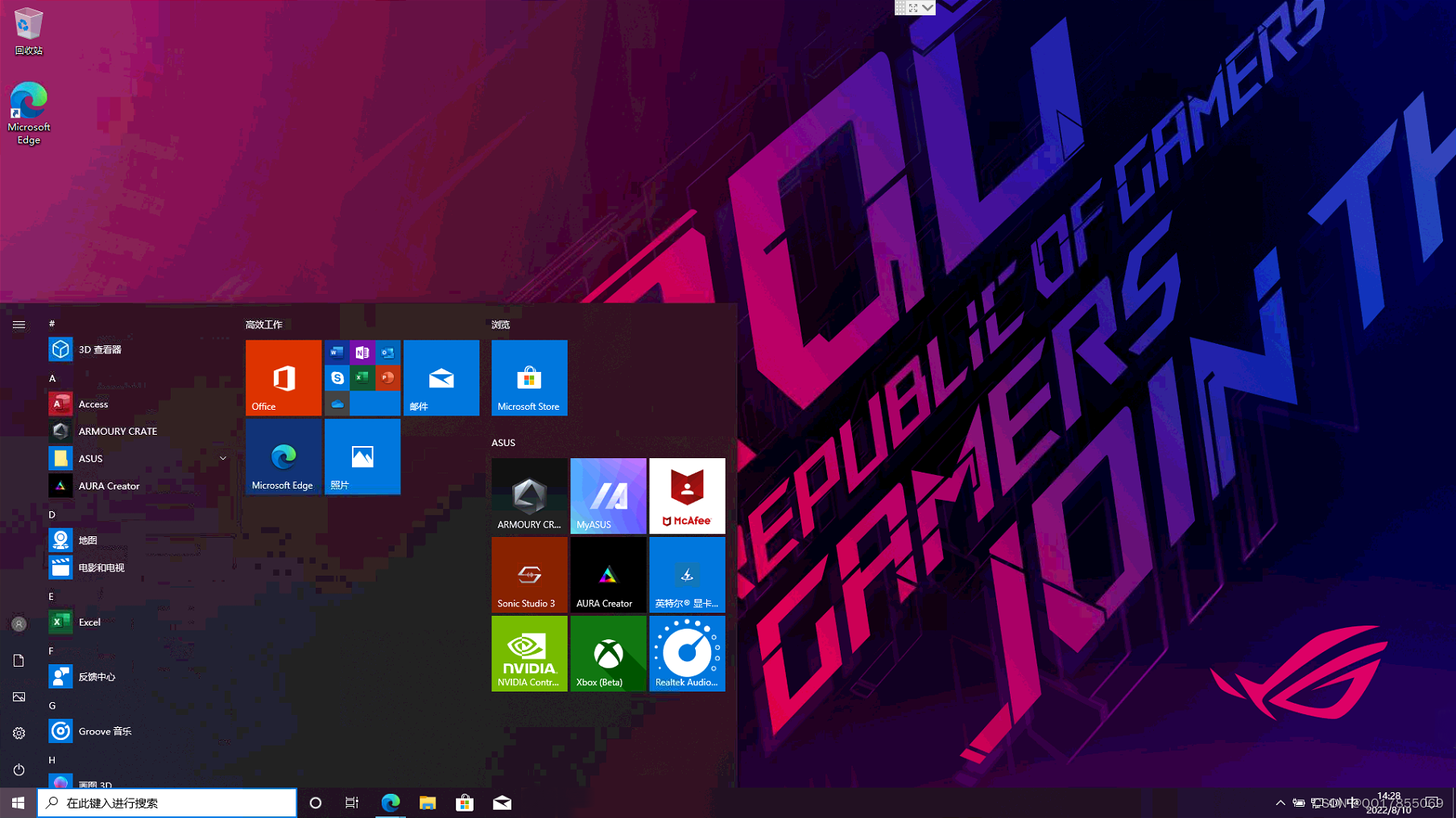This screenshot has height=818, width=1456.
Task: Open the Xbox (Beta) tile
Action: click(x=608, y=654)
